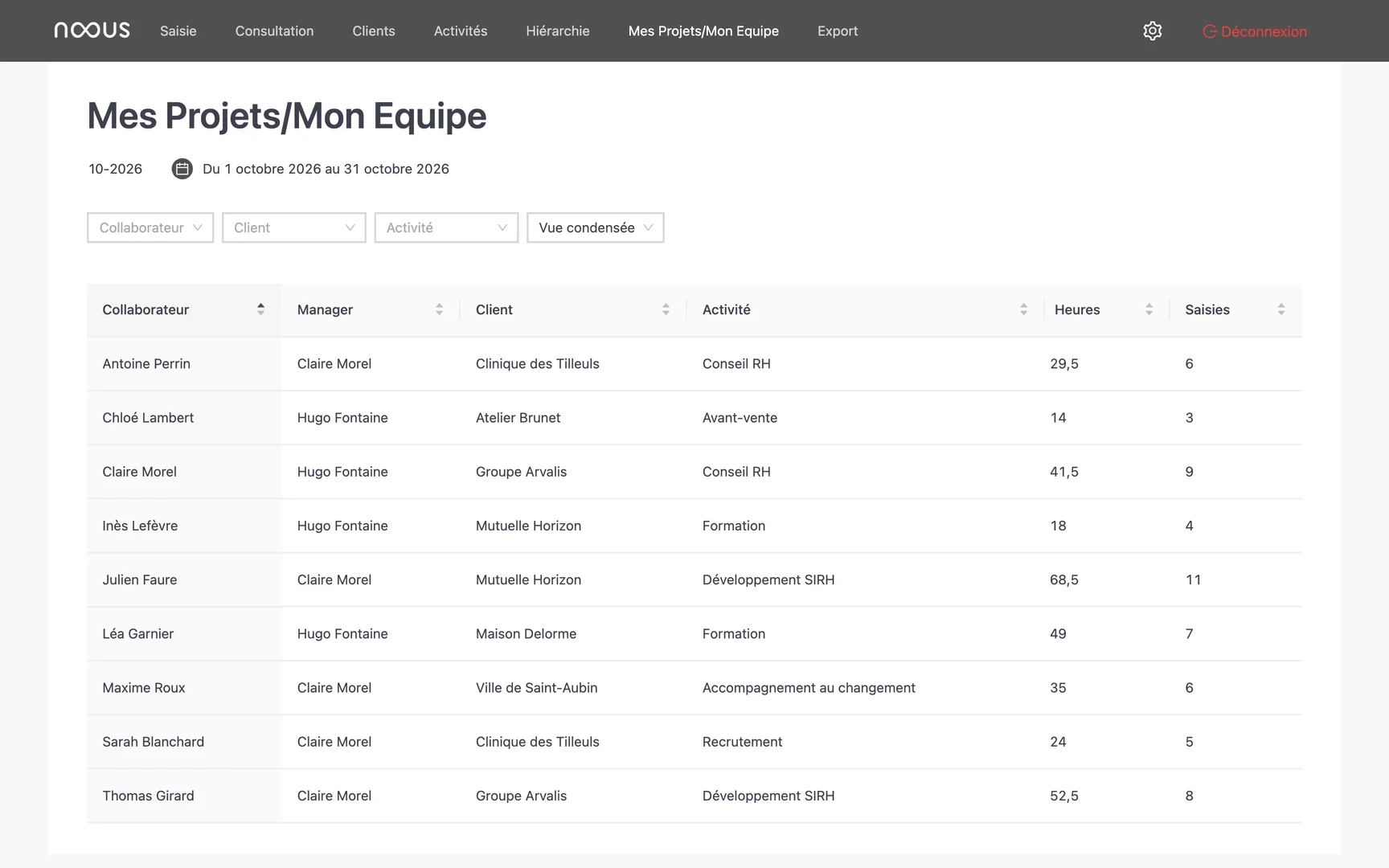Open the Activité filter dropdown
Image resolution: width=1389 pixels, height=868 pixels.
click(x=446, y=227)
